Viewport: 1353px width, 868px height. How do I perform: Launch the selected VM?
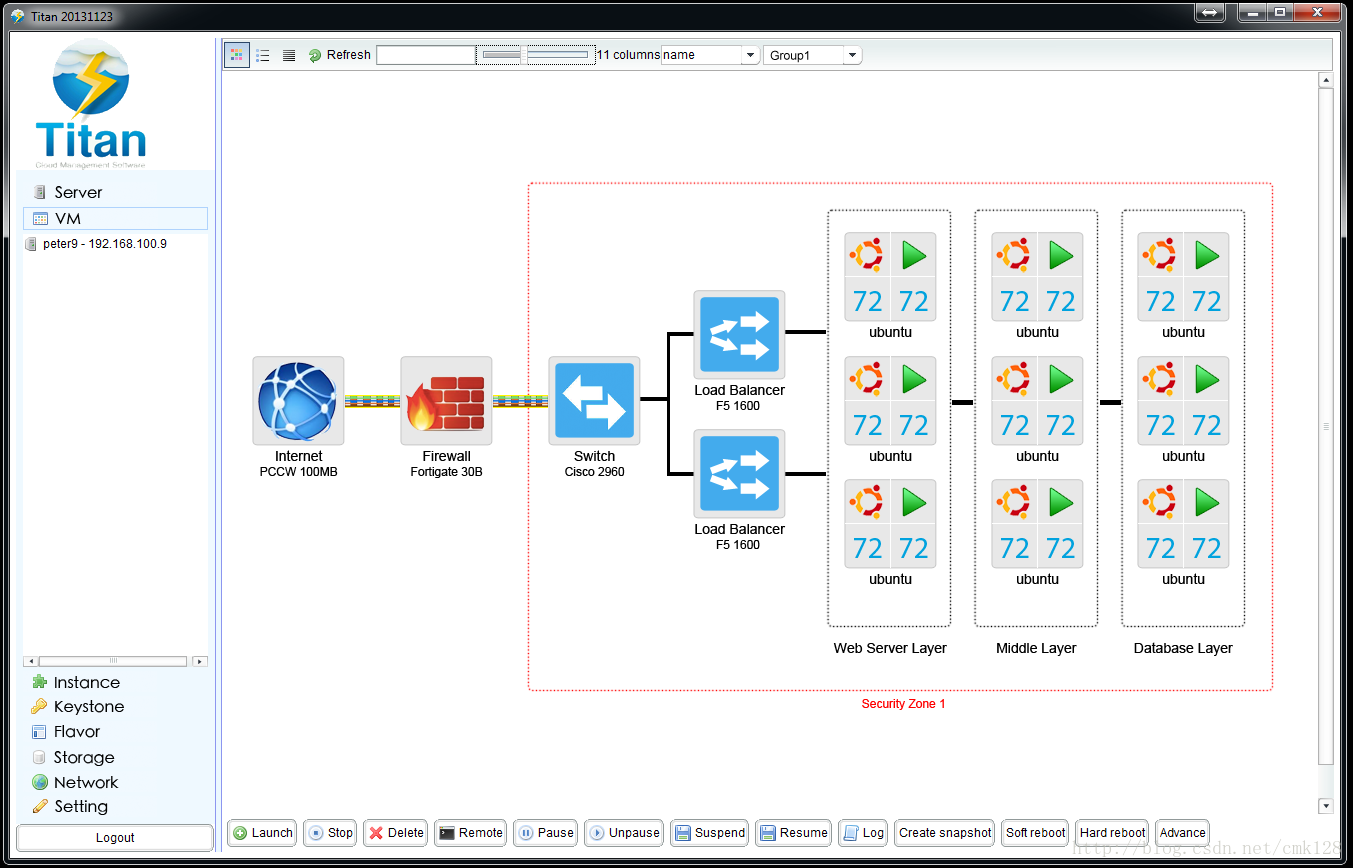tap(262, 833)
